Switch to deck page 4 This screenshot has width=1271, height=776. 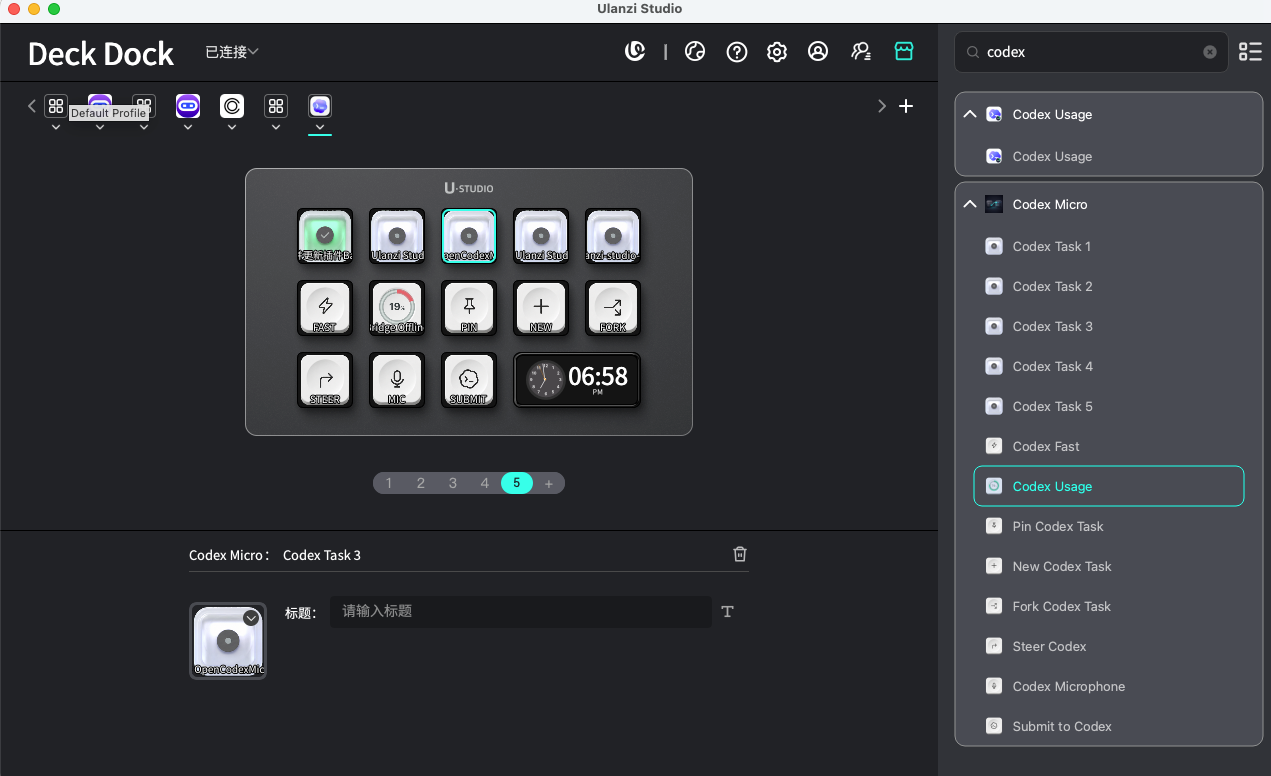[x=485, y=483]
